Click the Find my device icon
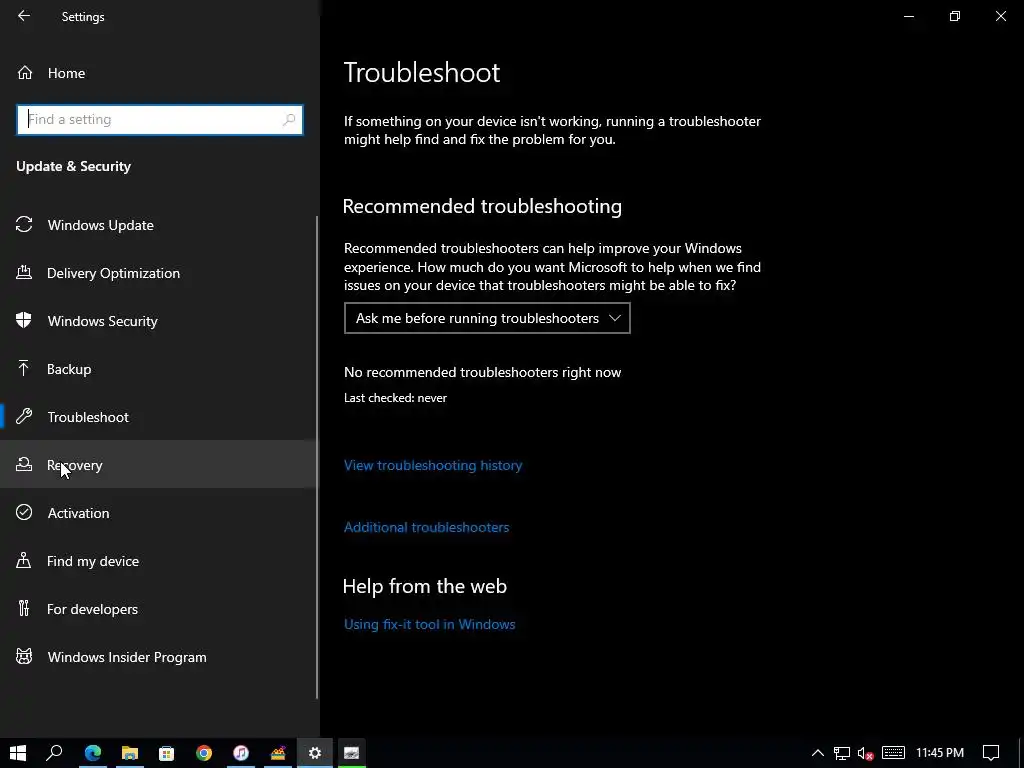Image resolution: width=1024 pixels, height=768 pixels. pos(24,560)
